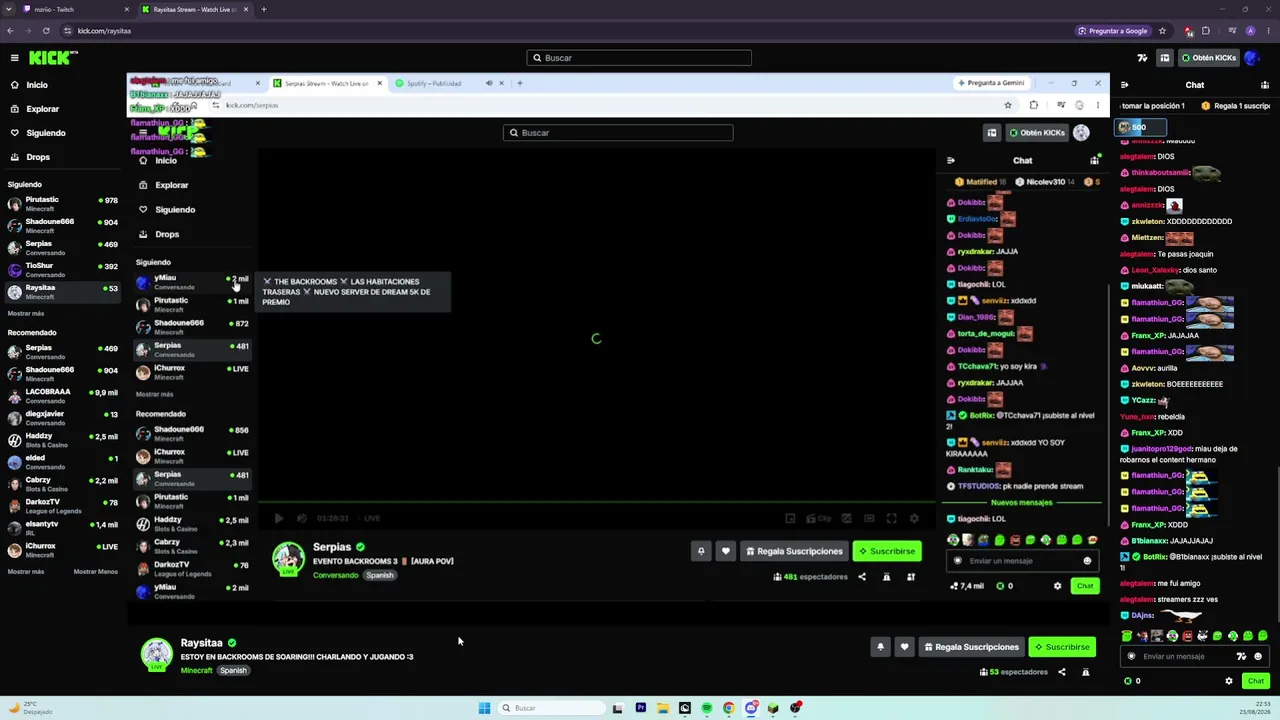Click the Spanish language tag under Raysitaa's title
The width and height of the screenshot is (1280, 720).
233,670
